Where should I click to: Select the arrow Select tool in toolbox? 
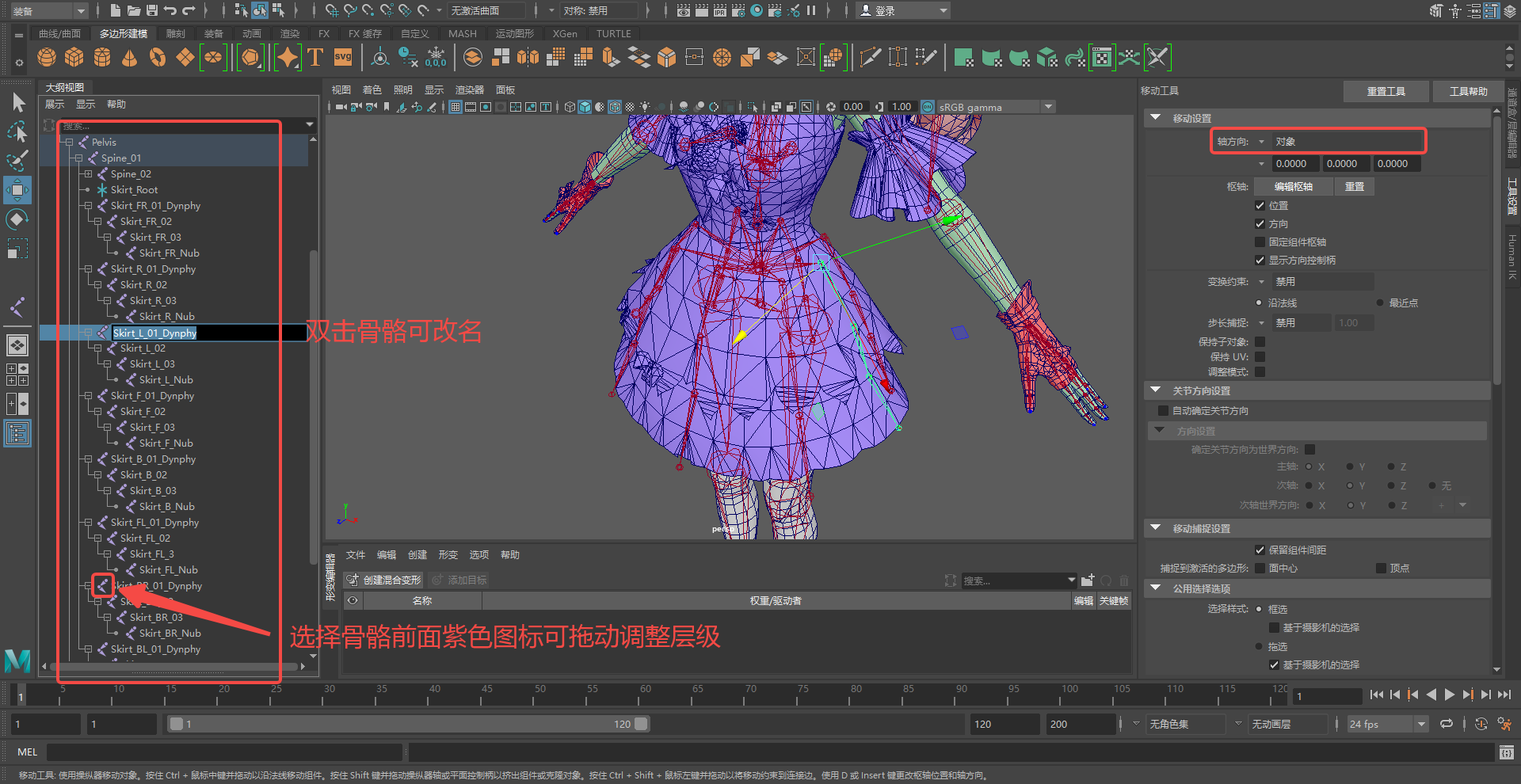[17, 101]
